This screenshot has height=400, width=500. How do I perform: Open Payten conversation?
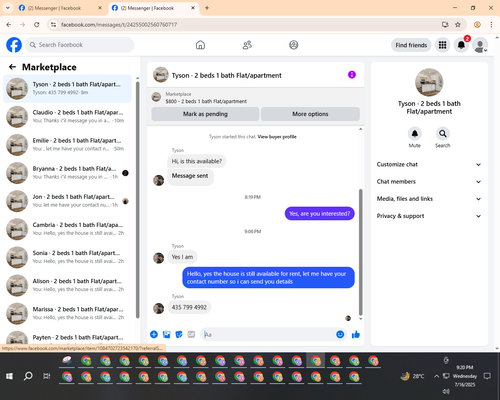(x=67, y=337)
